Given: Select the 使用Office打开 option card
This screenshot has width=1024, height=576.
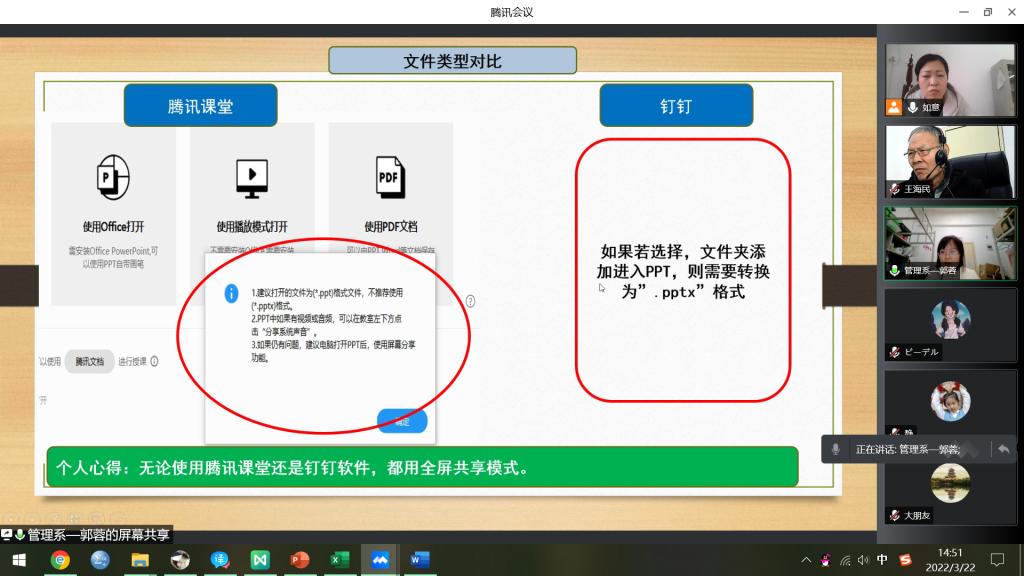Looking at the screenshot, I should click(113, 214).
